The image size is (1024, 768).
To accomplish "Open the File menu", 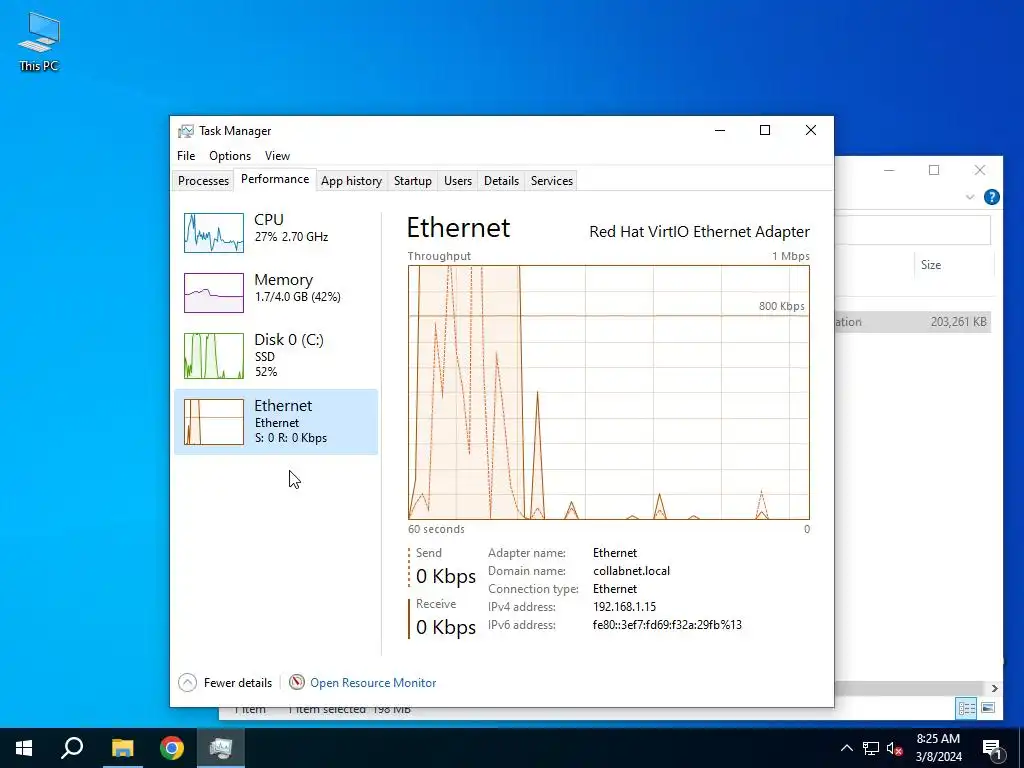I will 186,155.
